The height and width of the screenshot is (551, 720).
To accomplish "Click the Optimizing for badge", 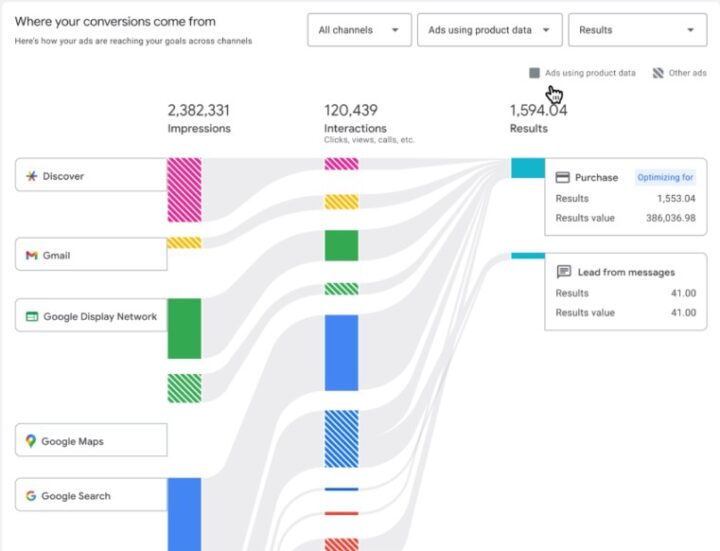I will (665, 177).
